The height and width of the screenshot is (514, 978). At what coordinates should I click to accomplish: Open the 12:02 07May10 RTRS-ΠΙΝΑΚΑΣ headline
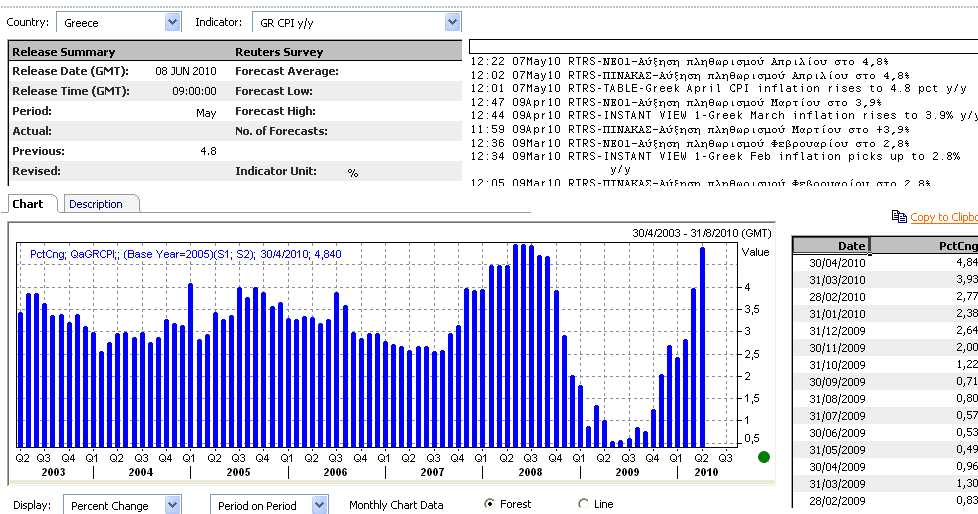[x=689, y=75]
